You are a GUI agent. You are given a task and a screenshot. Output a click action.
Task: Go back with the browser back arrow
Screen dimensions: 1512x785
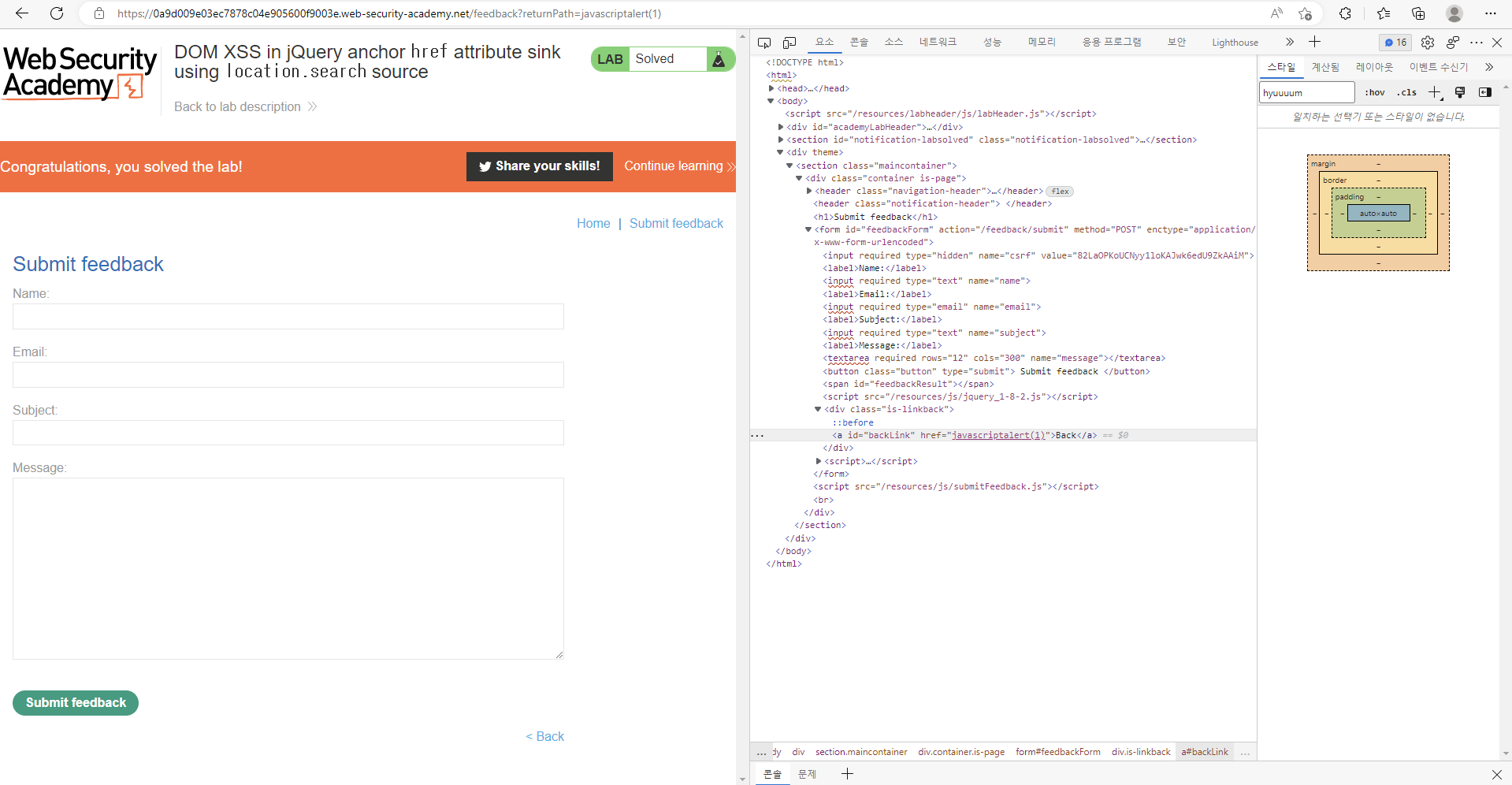pyautogui.click(x=22, y=13)
